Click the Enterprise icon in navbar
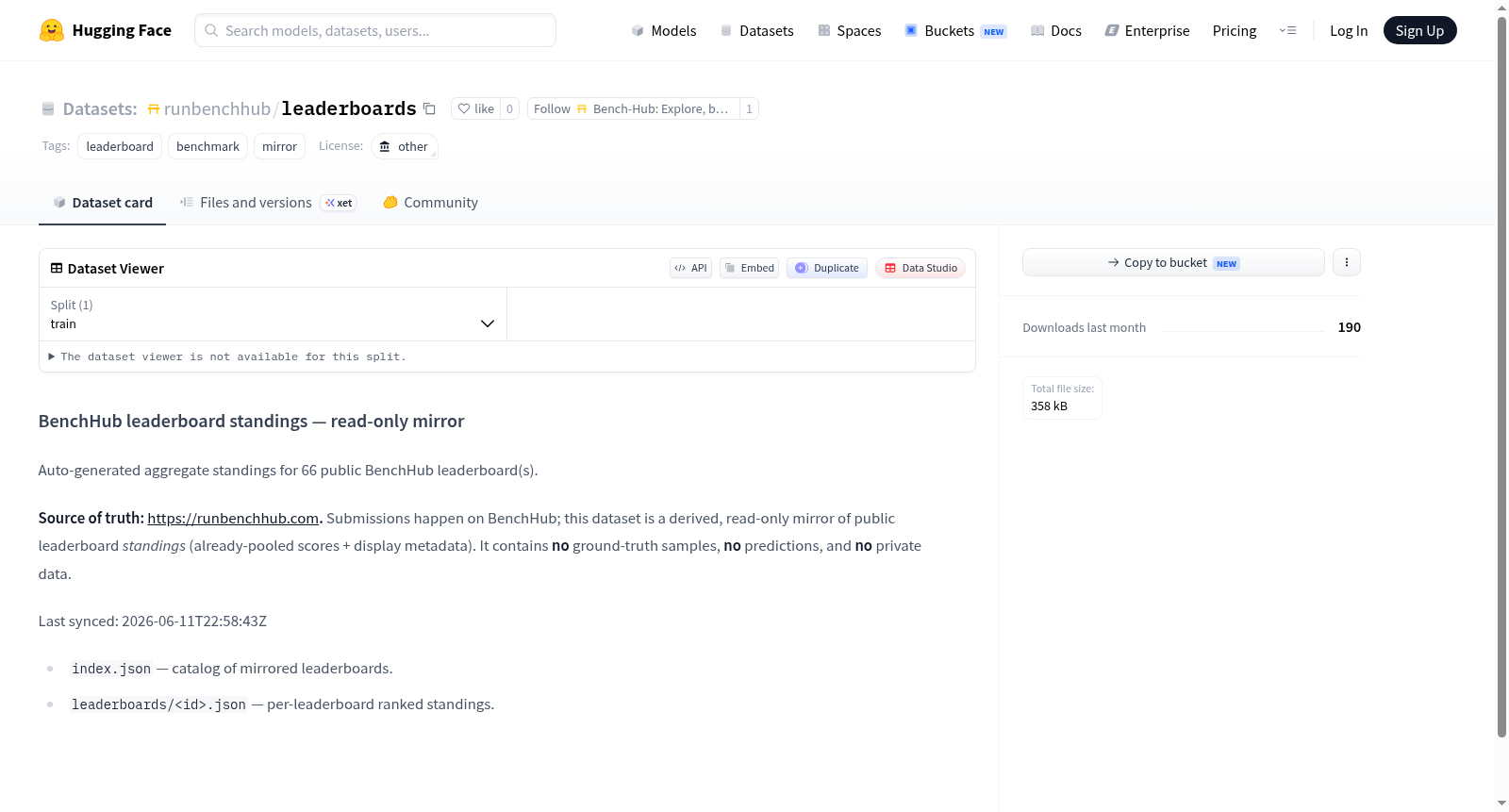 coord(1112,30)
